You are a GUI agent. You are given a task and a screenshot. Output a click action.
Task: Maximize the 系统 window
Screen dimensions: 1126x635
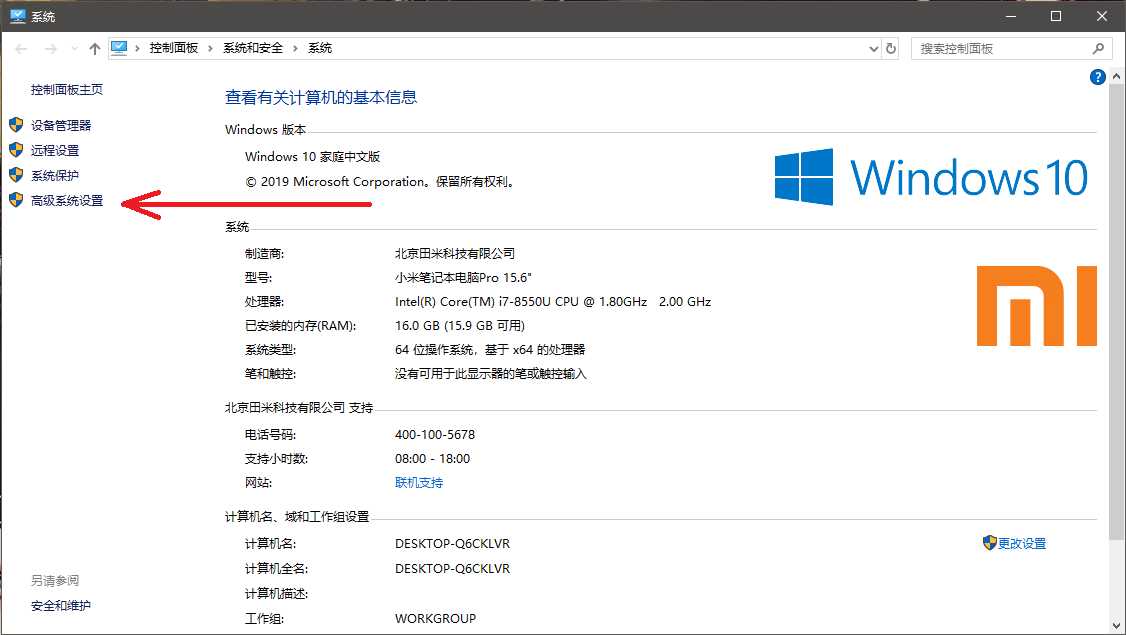(1056, 16)
